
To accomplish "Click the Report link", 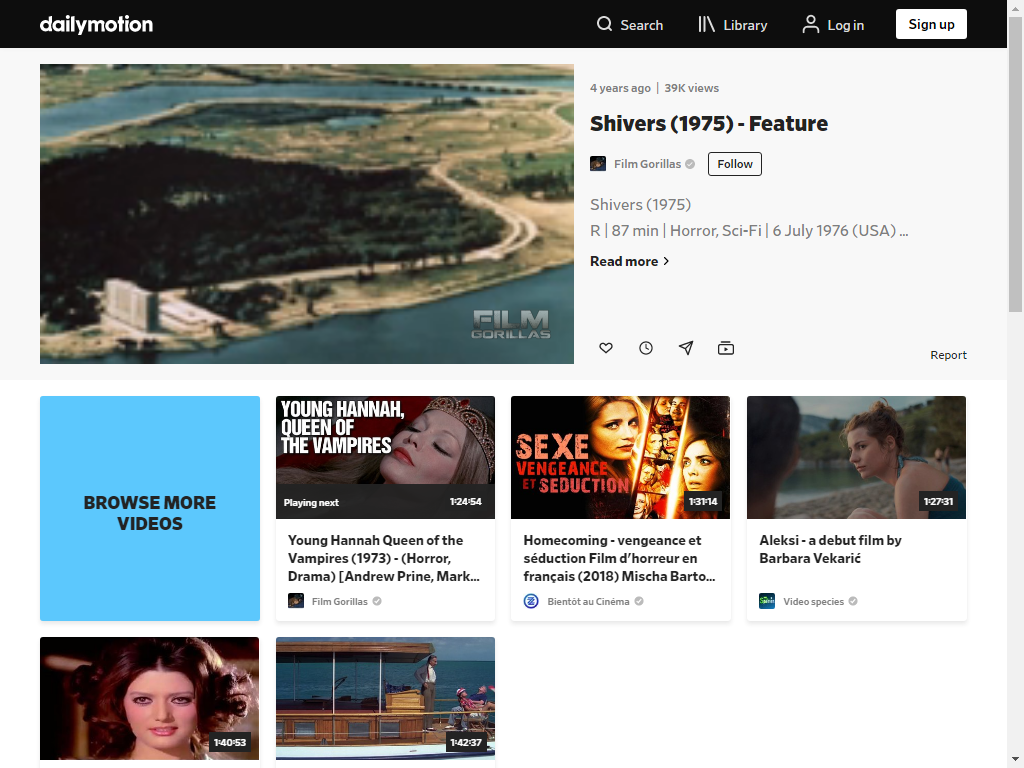I will click(x=948, y=355).
